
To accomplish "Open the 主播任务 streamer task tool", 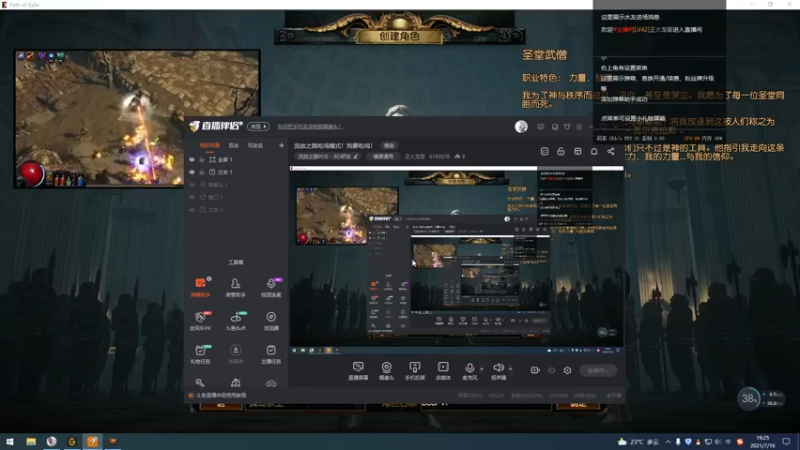I will tap(271, 354).
